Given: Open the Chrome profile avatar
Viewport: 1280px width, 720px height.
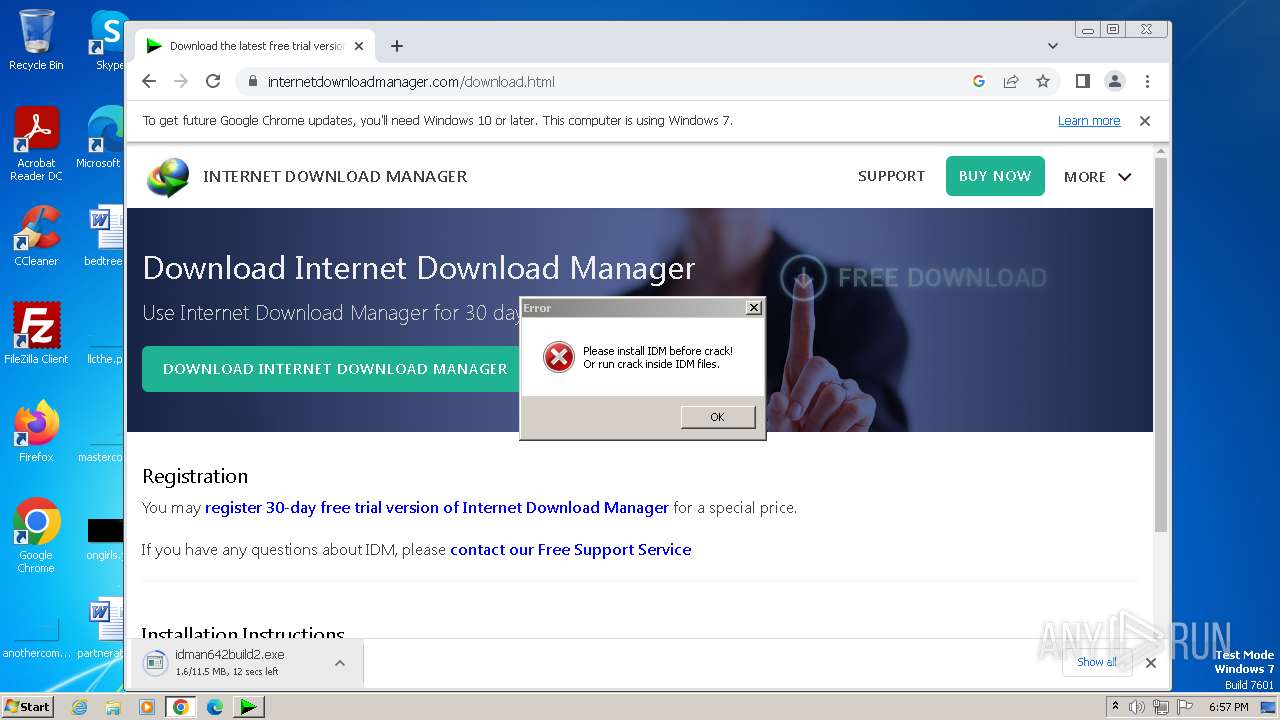Looking at the screenshot, I should [1115, 81].
